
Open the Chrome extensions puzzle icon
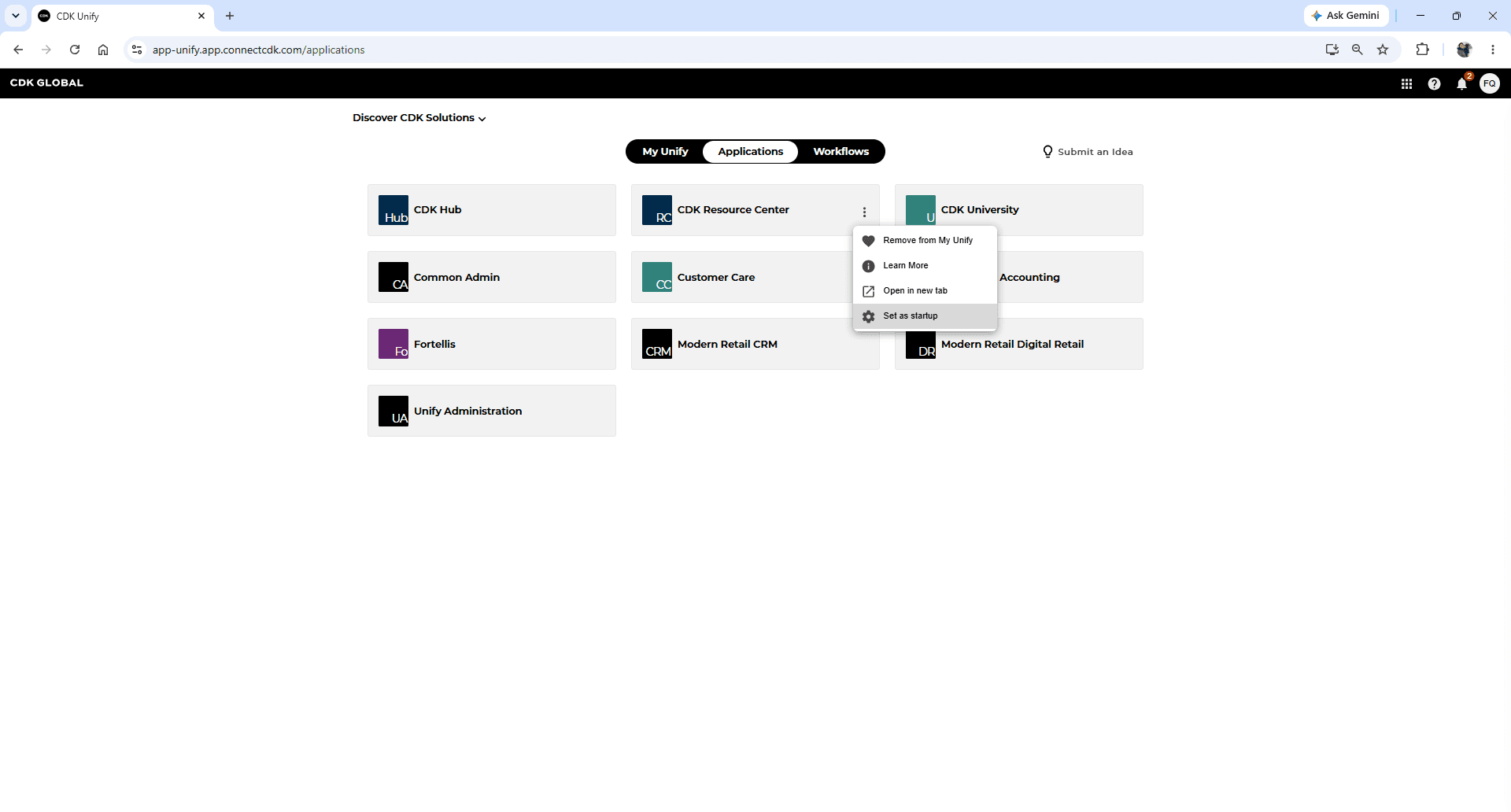1422,50
